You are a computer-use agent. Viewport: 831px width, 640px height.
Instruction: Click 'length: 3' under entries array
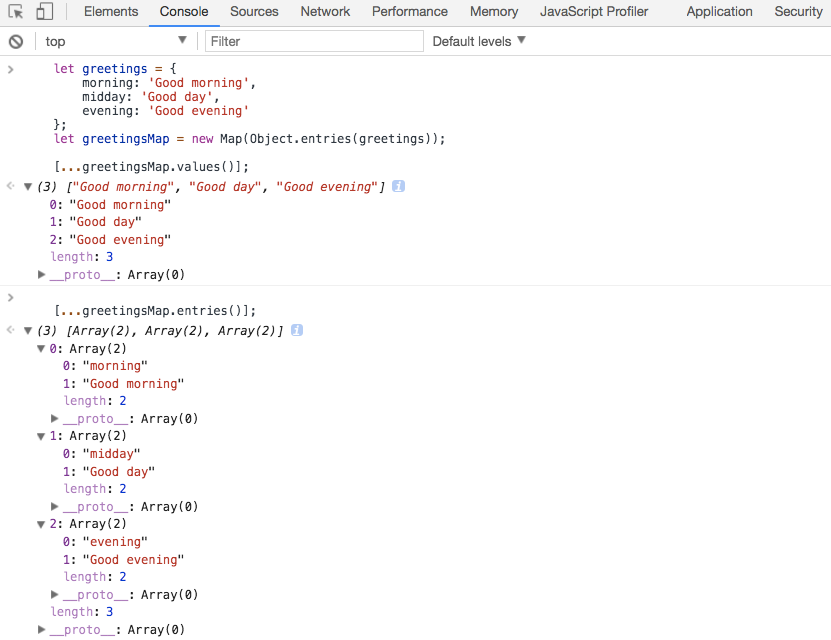82,612
